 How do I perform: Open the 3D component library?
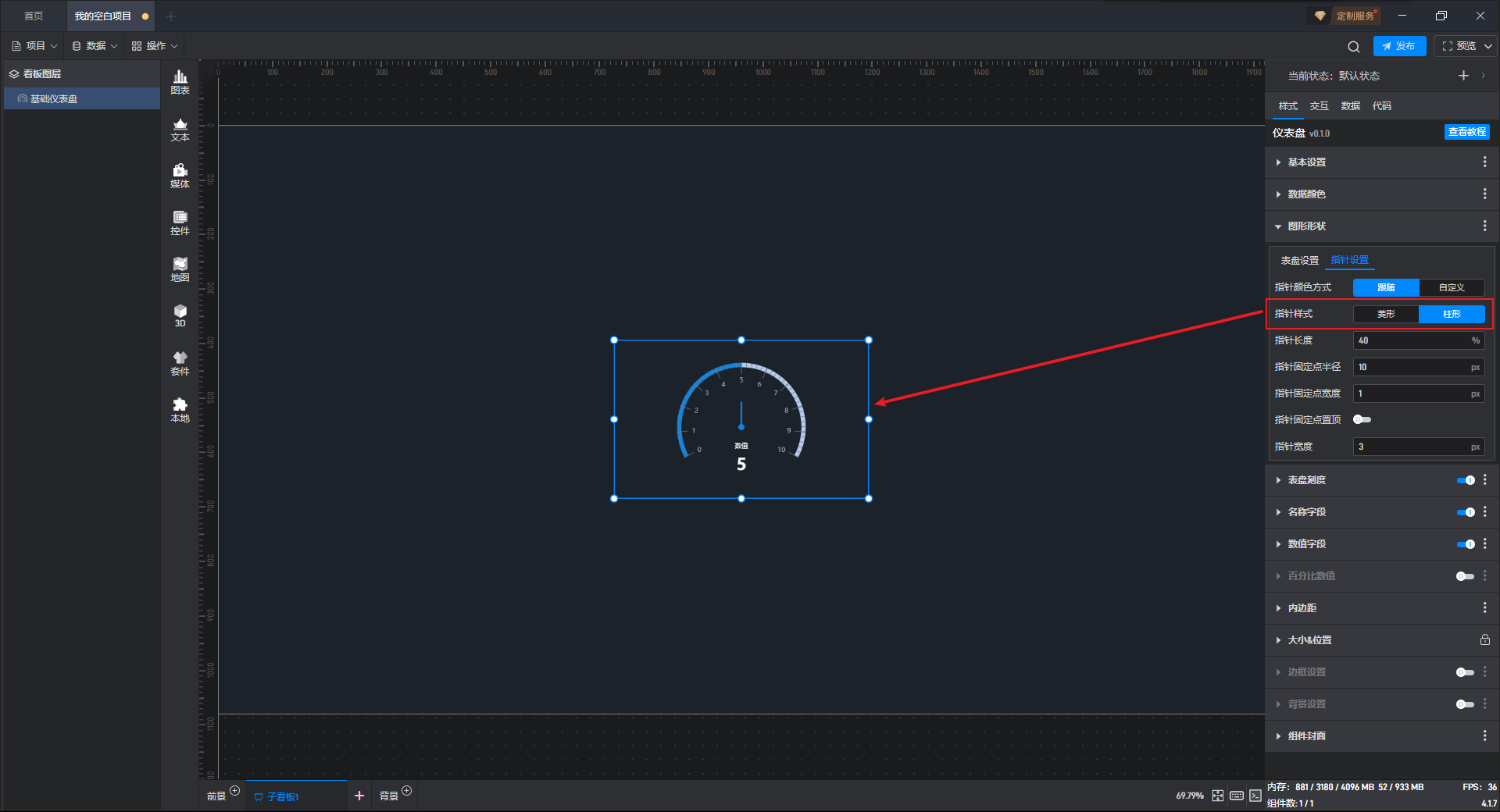[x=180, y=315]
